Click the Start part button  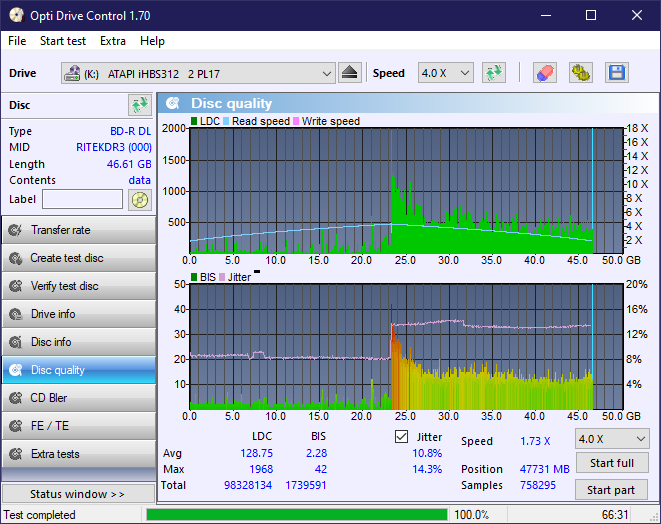tap(611, 490)
